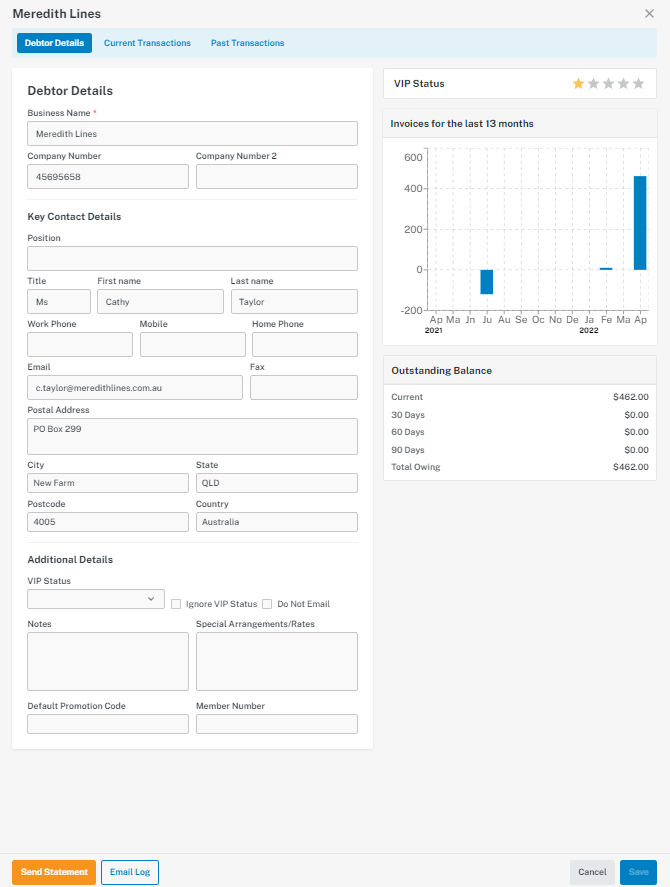670x887 pixels.
Task: Cancel the debtor edits
Action: click(x=592, y=872)
